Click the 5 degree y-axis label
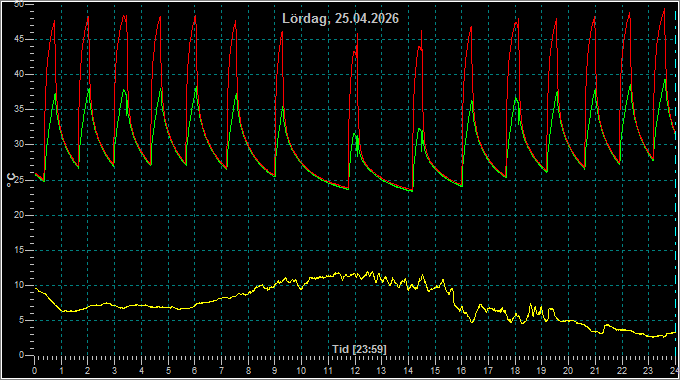The height and width of the screenshot is (380, 680). coord(22,320)
